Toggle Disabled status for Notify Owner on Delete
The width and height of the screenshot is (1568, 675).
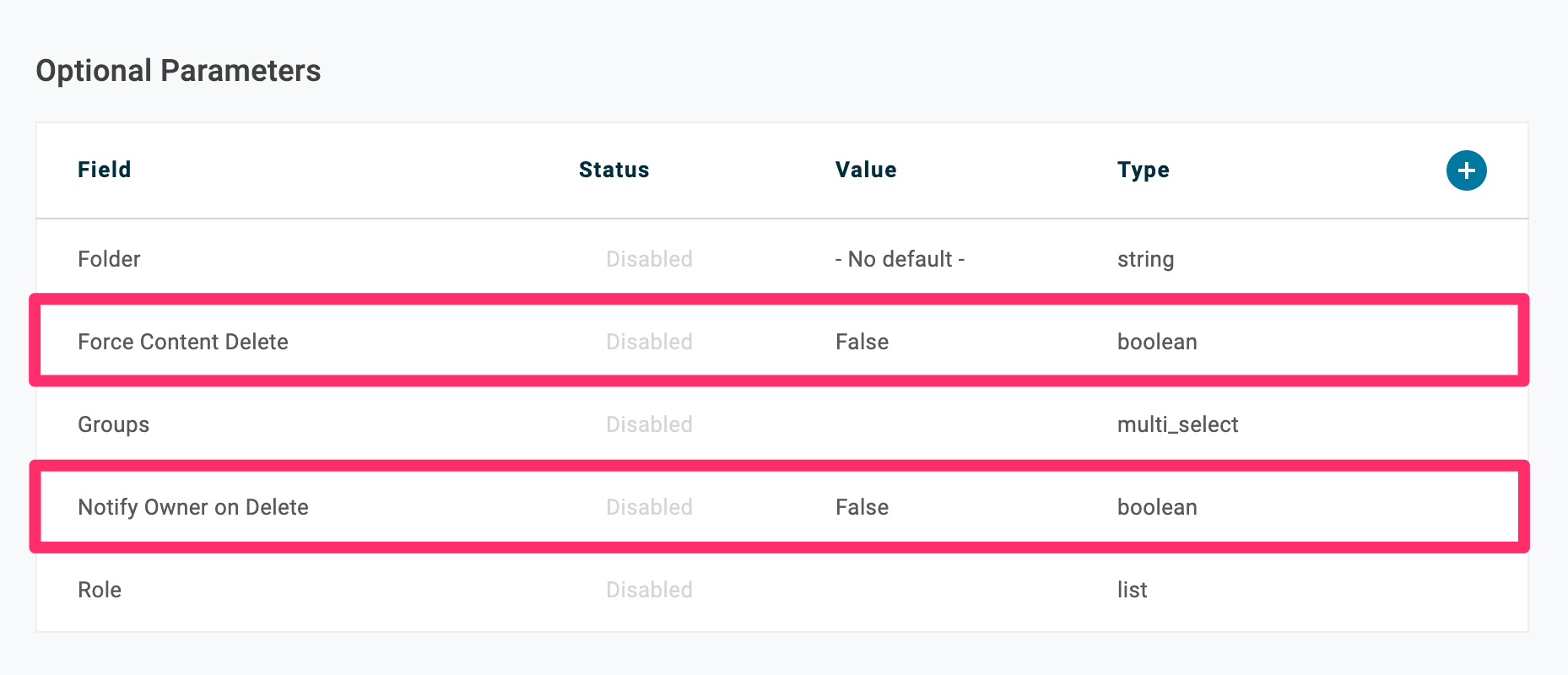[649, 507]
